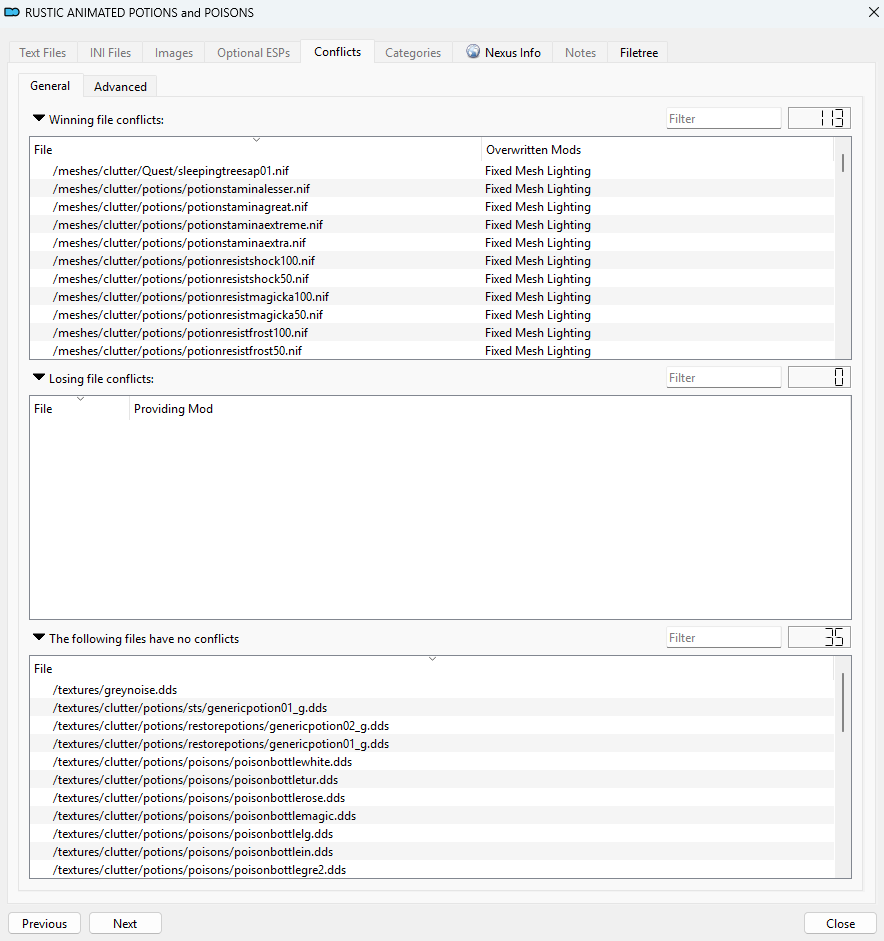Viewport: 884px width, 941px height.
Task: Click the Mod Organizer title bar icon
Action: point(12,13)
